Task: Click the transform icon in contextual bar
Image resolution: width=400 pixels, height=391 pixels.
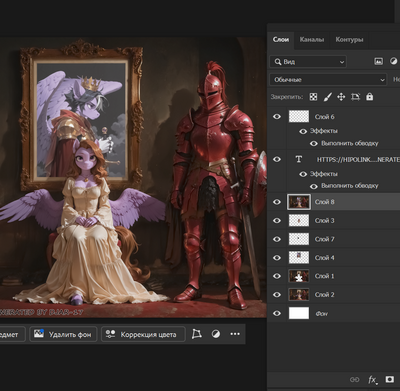Action: (197, 334)
